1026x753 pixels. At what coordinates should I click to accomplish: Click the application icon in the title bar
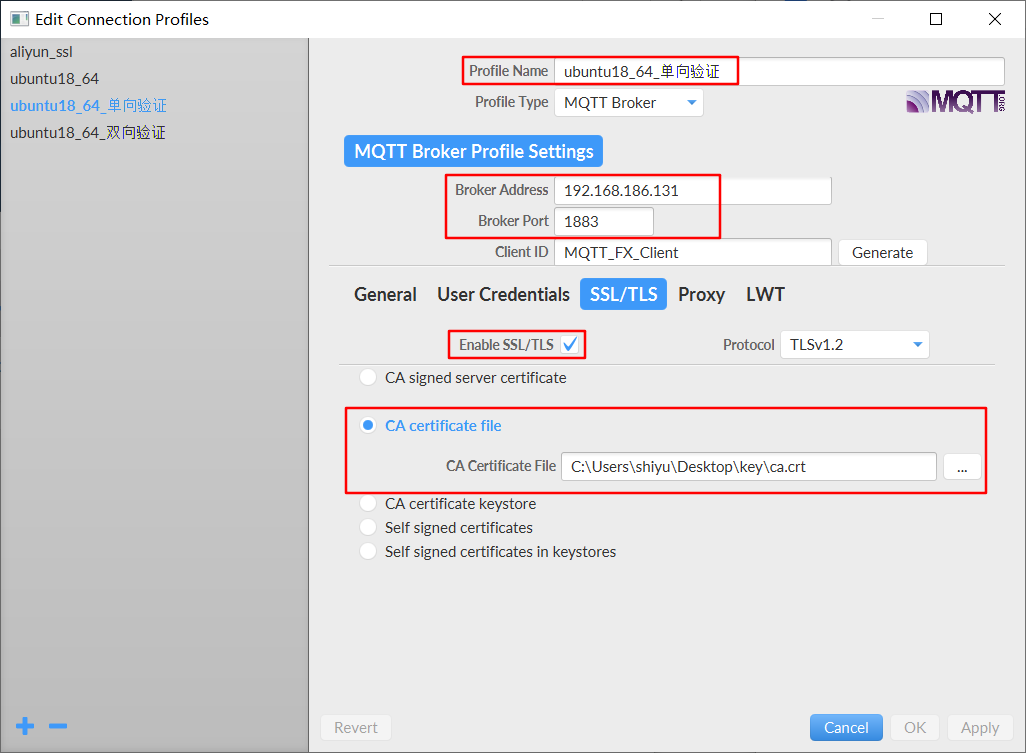(17, 18)
